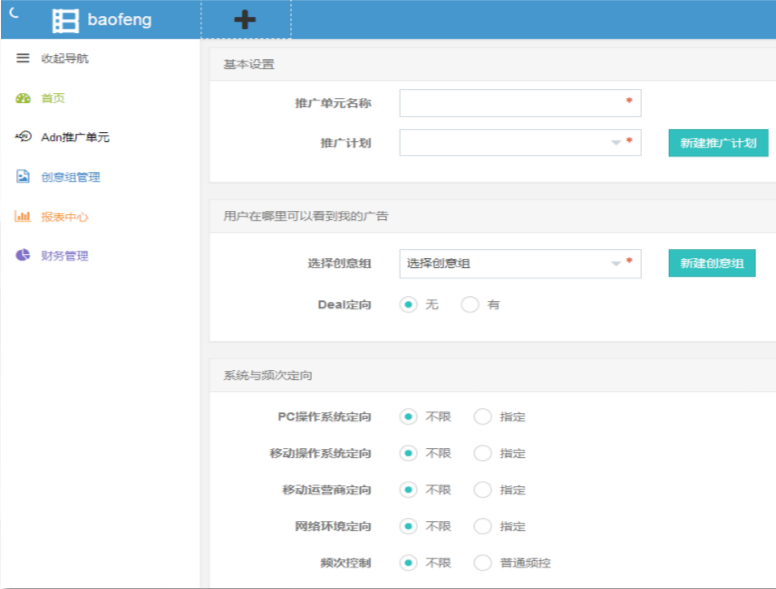This screenshot has width=776, height=589.
Task: Go to 报表中心 in sidebar
Action: click(x=64, y=216)
